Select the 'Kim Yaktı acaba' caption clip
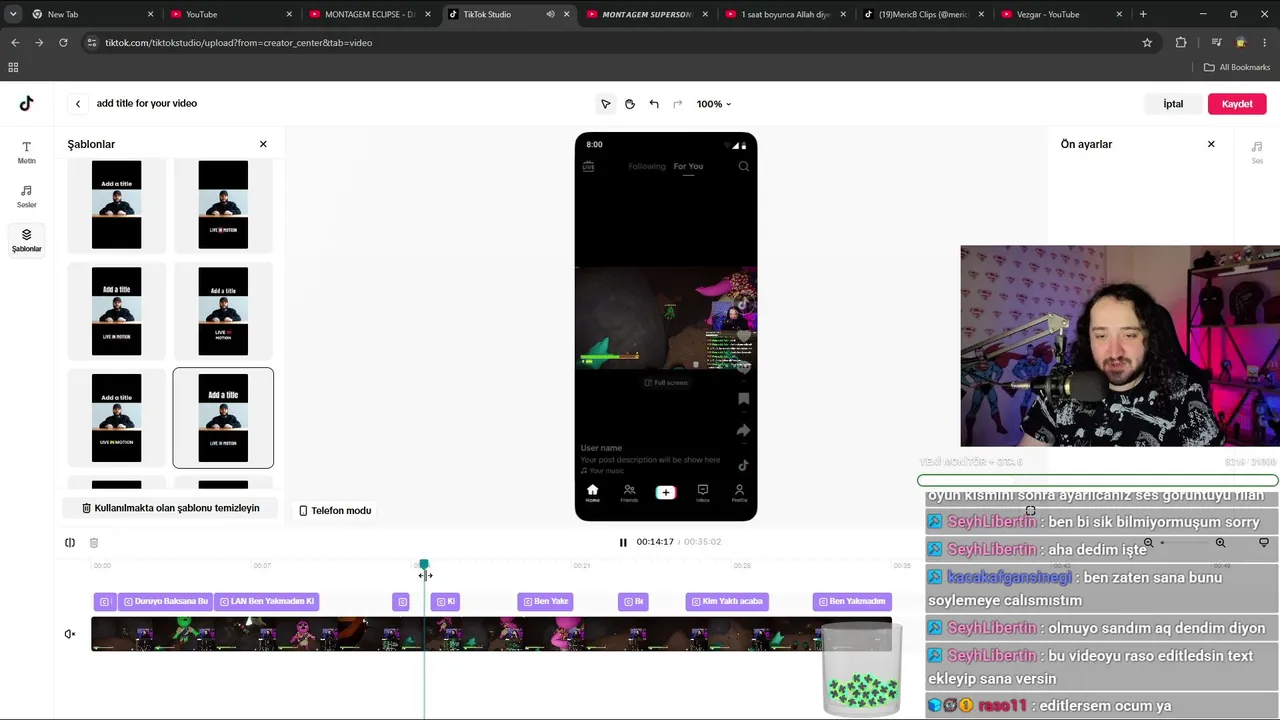 727,601
